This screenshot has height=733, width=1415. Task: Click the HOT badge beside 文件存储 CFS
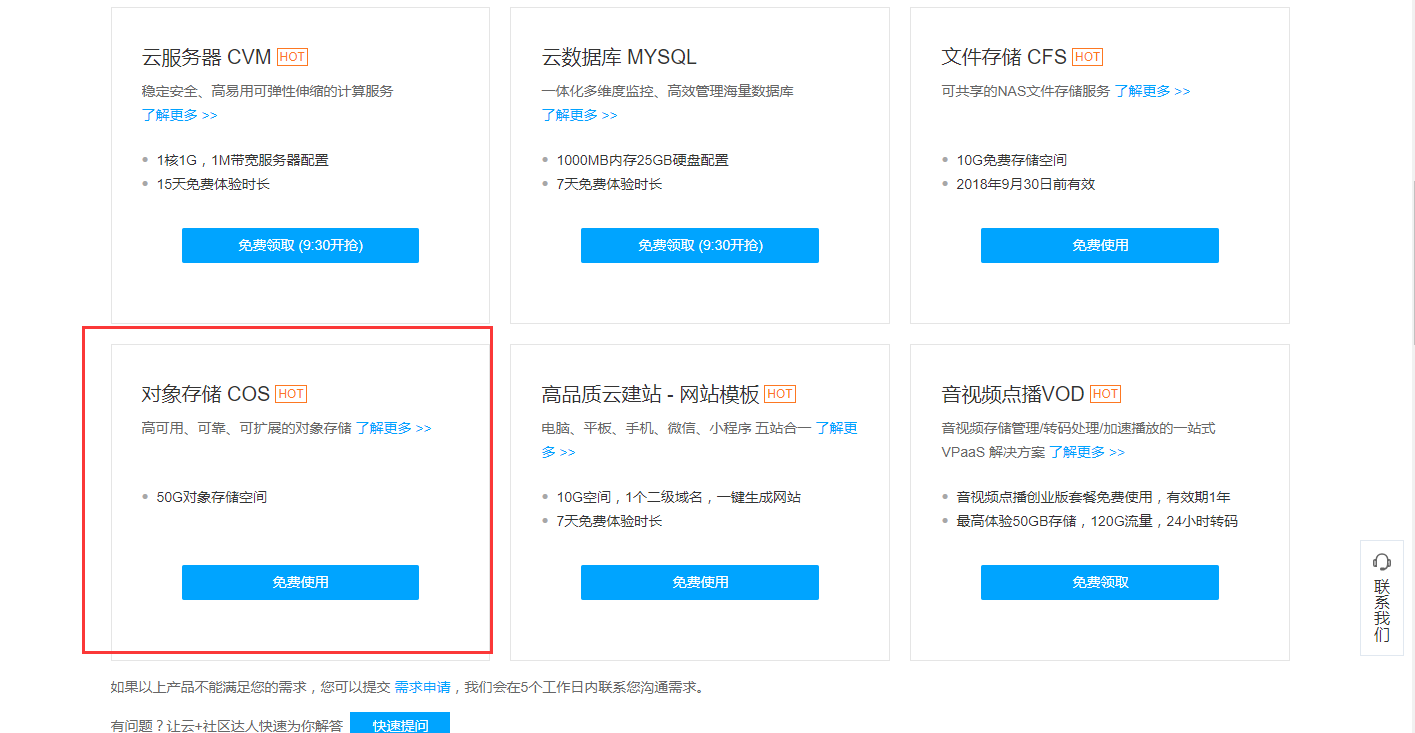click(1087, 57)
